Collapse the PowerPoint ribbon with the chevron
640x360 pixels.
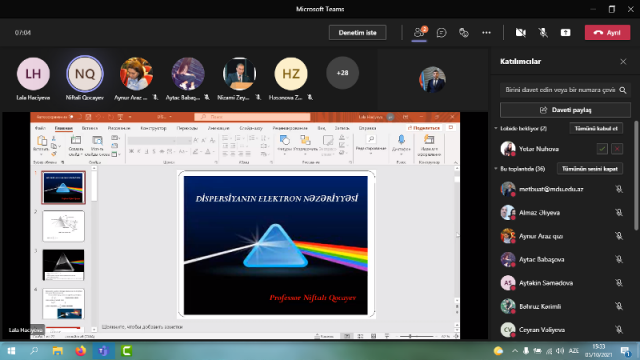click(456, 162)
